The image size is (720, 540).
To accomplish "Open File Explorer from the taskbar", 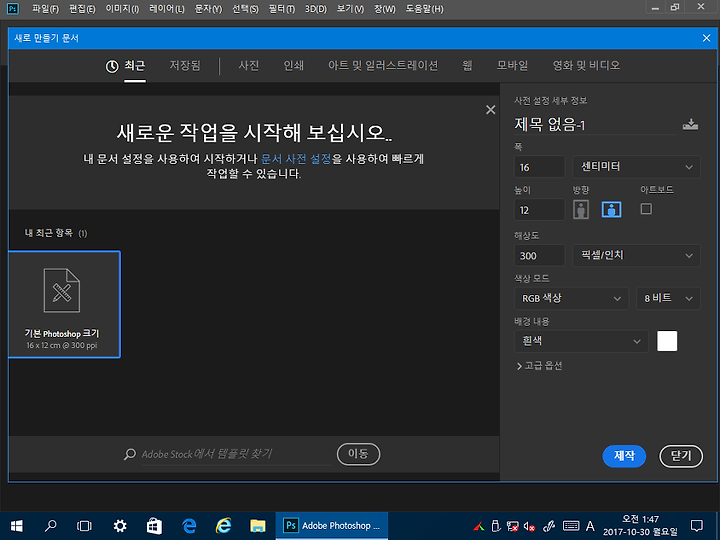I will click(x=258, y=526).
